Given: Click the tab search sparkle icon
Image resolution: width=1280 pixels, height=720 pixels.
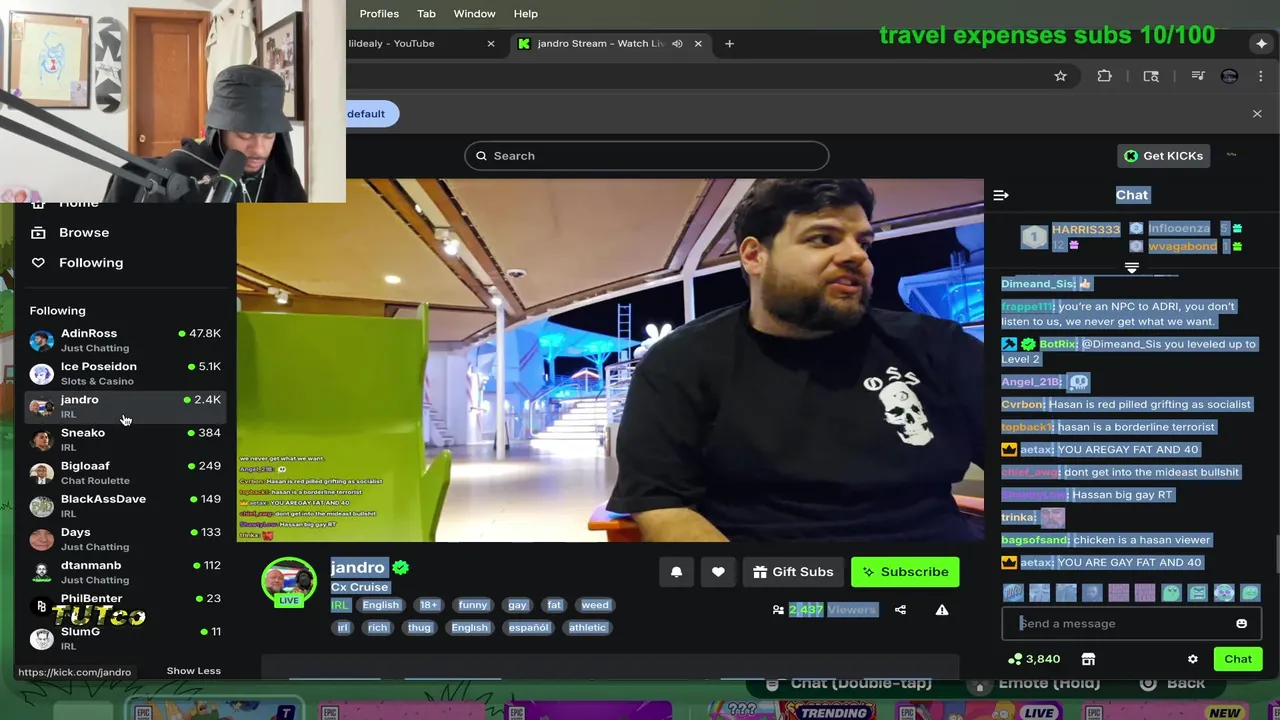Looking at the screenshot, I should click(1262, 44).
